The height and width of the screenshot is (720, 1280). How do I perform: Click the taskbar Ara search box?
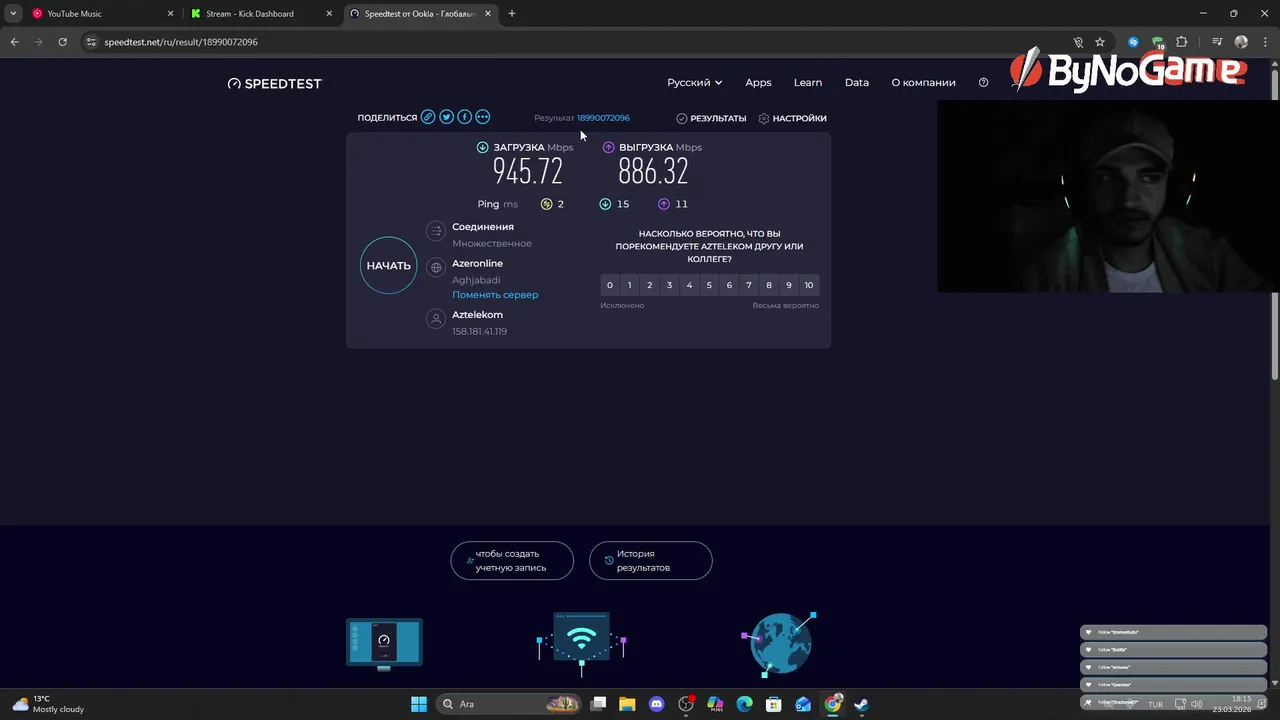(510, 704)
